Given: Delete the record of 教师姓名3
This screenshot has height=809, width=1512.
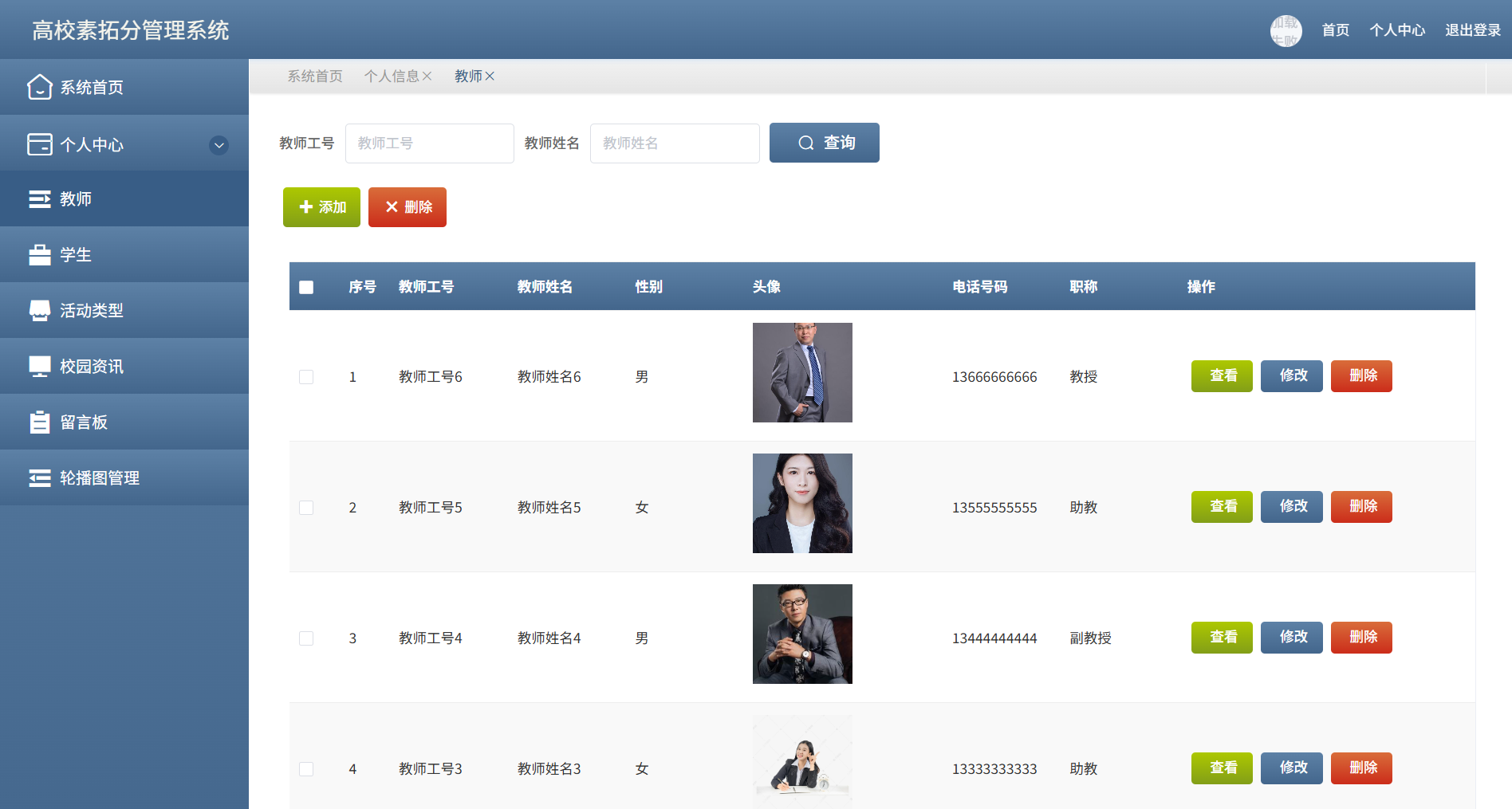Looking at the screenshot, I should click(1361, 768).
